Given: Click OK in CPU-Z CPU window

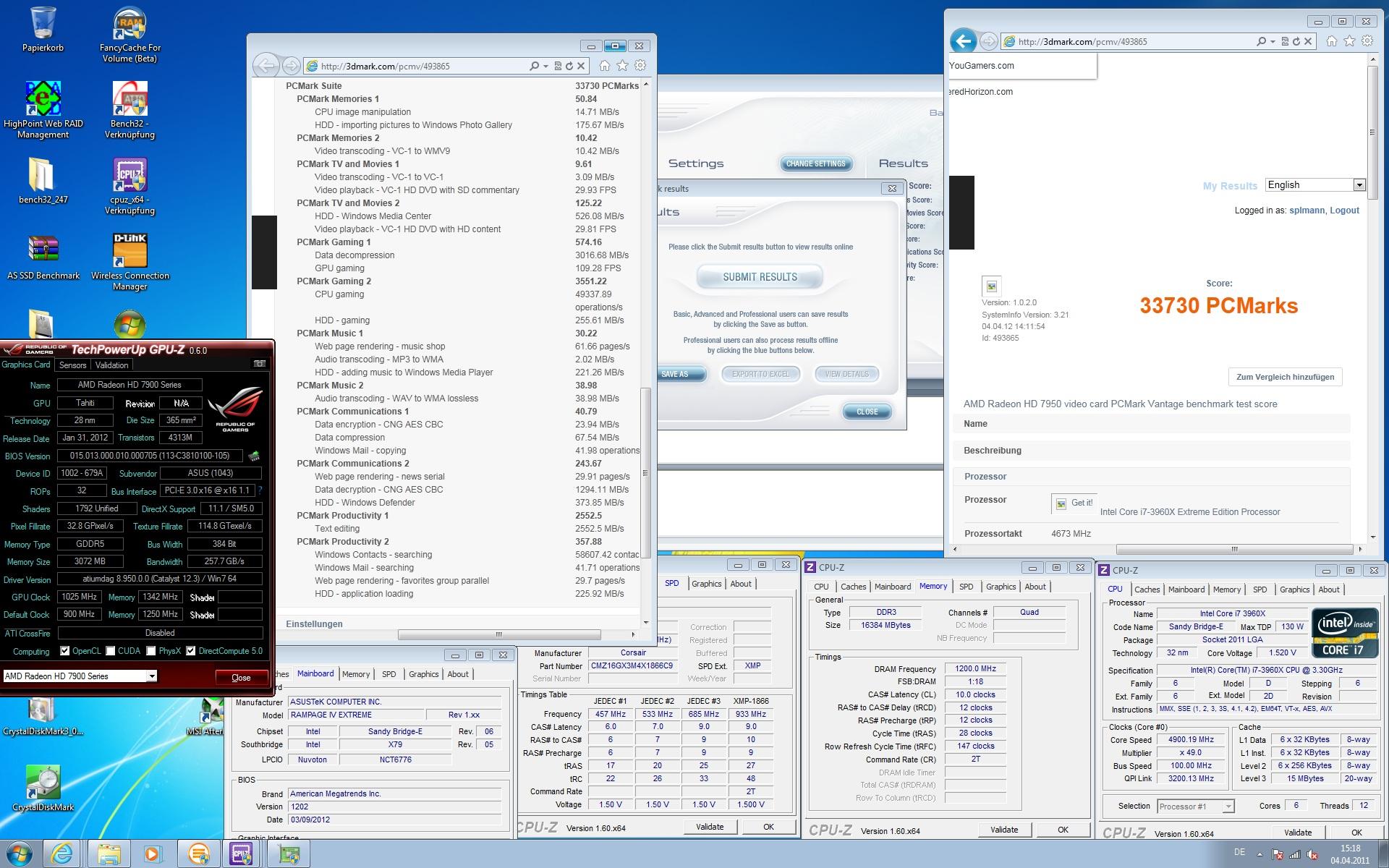Looking at the screenshot, I should pos(1356,833).
